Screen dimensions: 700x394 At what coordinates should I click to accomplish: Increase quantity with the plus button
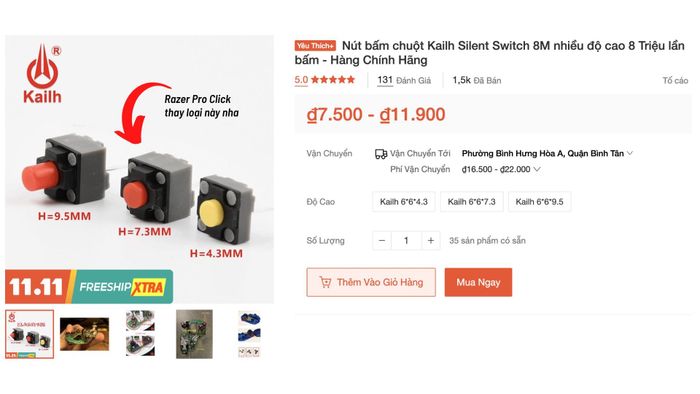pos(430,241)
